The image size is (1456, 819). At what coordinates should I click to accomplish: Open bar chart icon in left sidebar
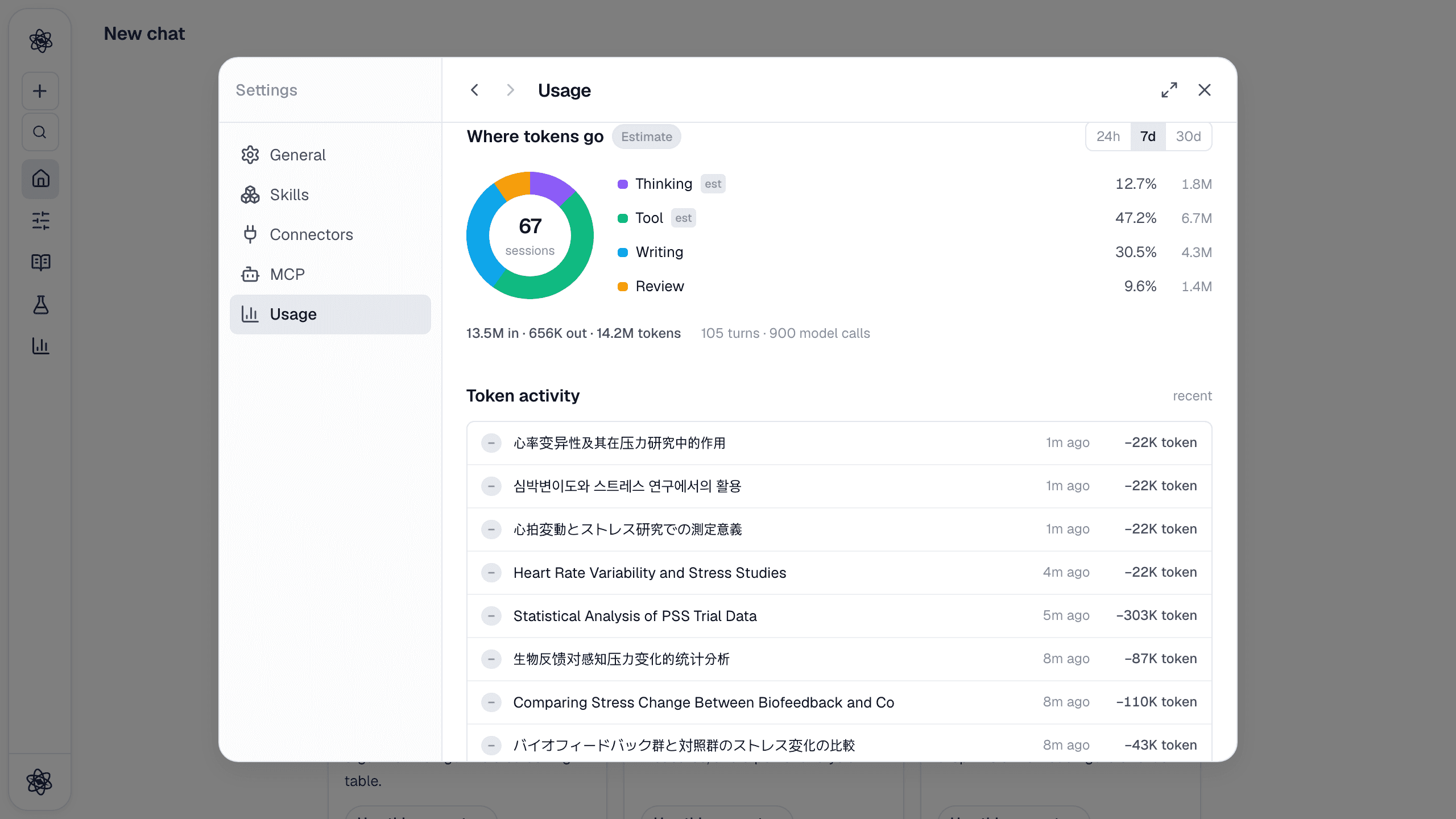pos(40,346)
